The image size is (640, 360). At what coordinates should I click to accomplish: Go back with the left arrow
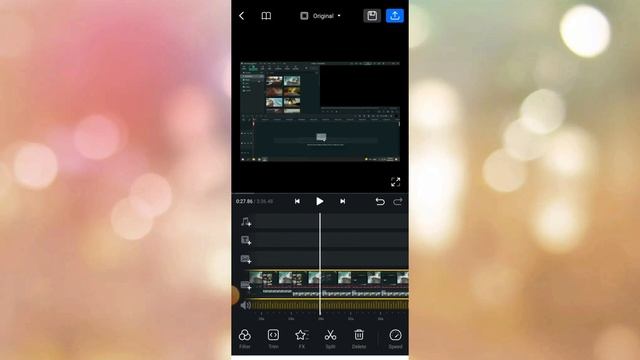(x=241, y=16)
